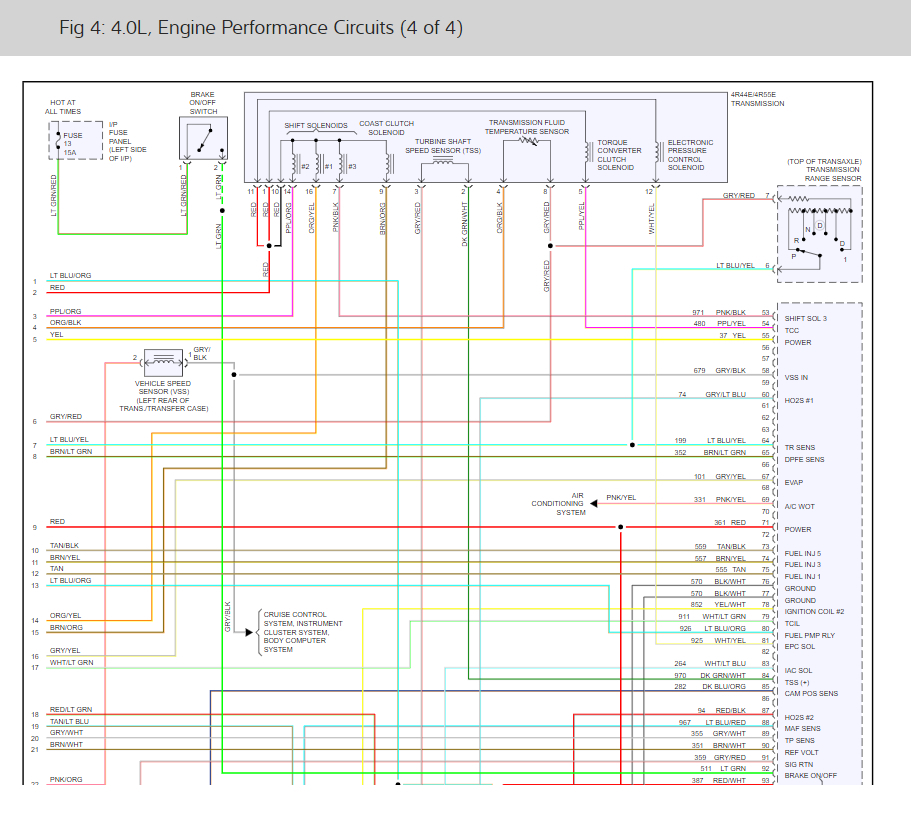Click the Cruise Control System arrow
911x820 pixels.
tap(249, 632)
